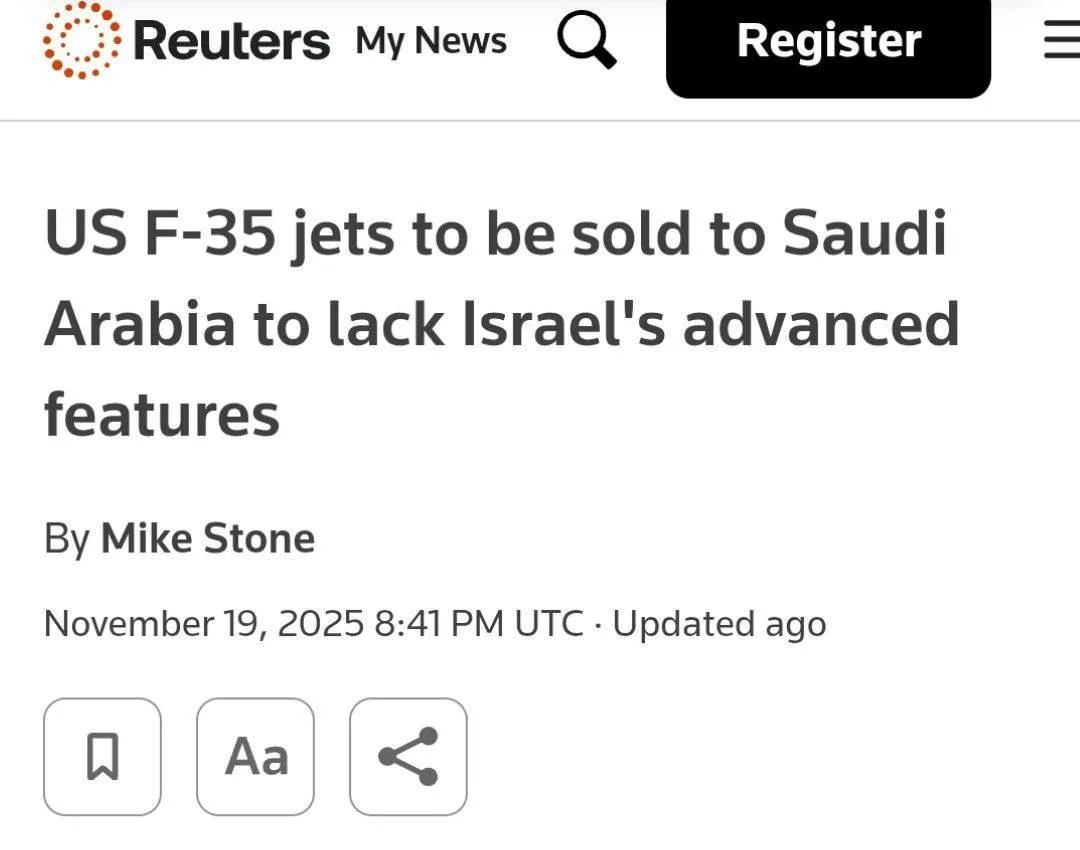
Task: Open text size options via the Aa icon
Action: tap(255, 757)
